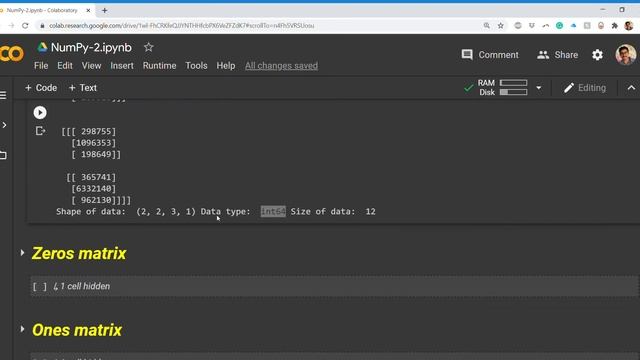This screenshot has height=360, width=640.
Task: Collapse the header with the up chevron
Action: (x=631, y=88)
